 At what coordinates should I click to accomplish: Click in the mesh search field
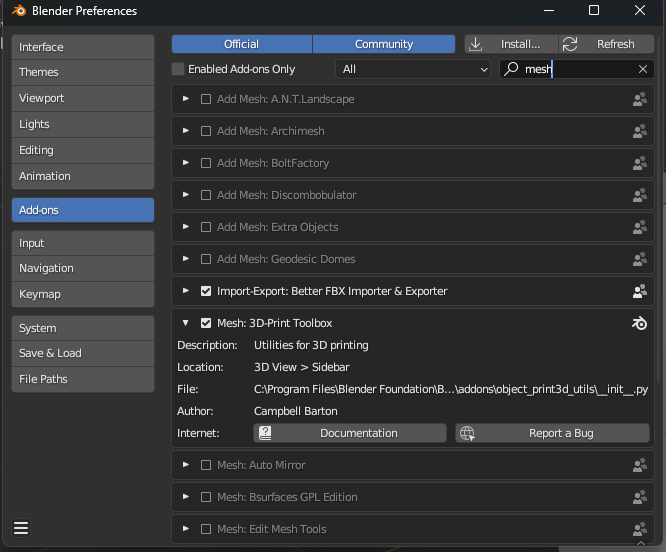point(576,69)
